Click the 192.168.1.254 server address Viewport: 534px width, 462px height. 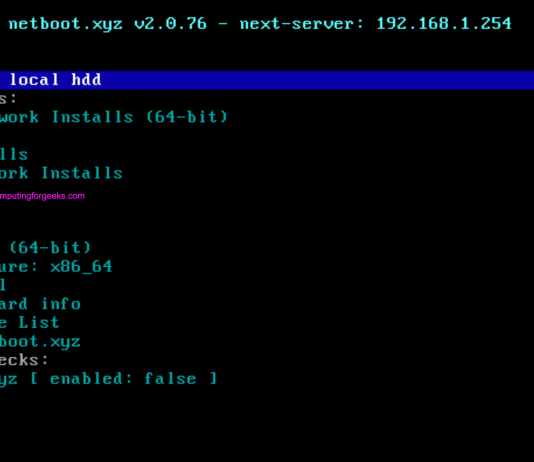pyautogui.click(x=444, y=24)
